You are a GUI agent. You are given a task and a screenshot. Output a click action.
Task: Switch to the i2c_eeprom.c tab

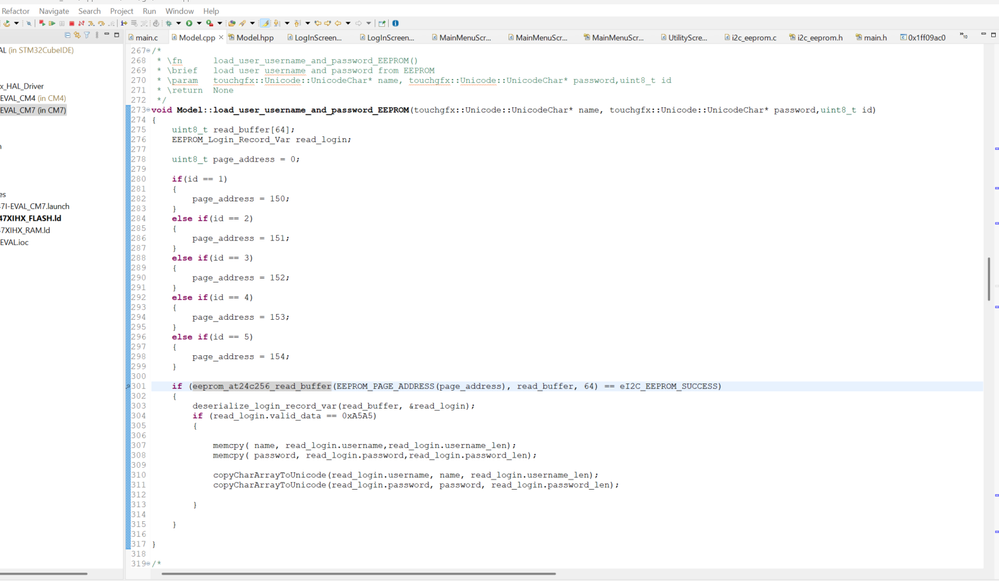pyautogui.click(x=752, y=38)
